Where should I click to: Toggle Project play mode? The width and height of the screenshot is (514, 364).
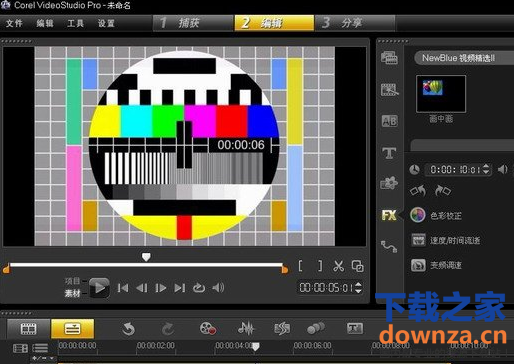click(73, 281)
